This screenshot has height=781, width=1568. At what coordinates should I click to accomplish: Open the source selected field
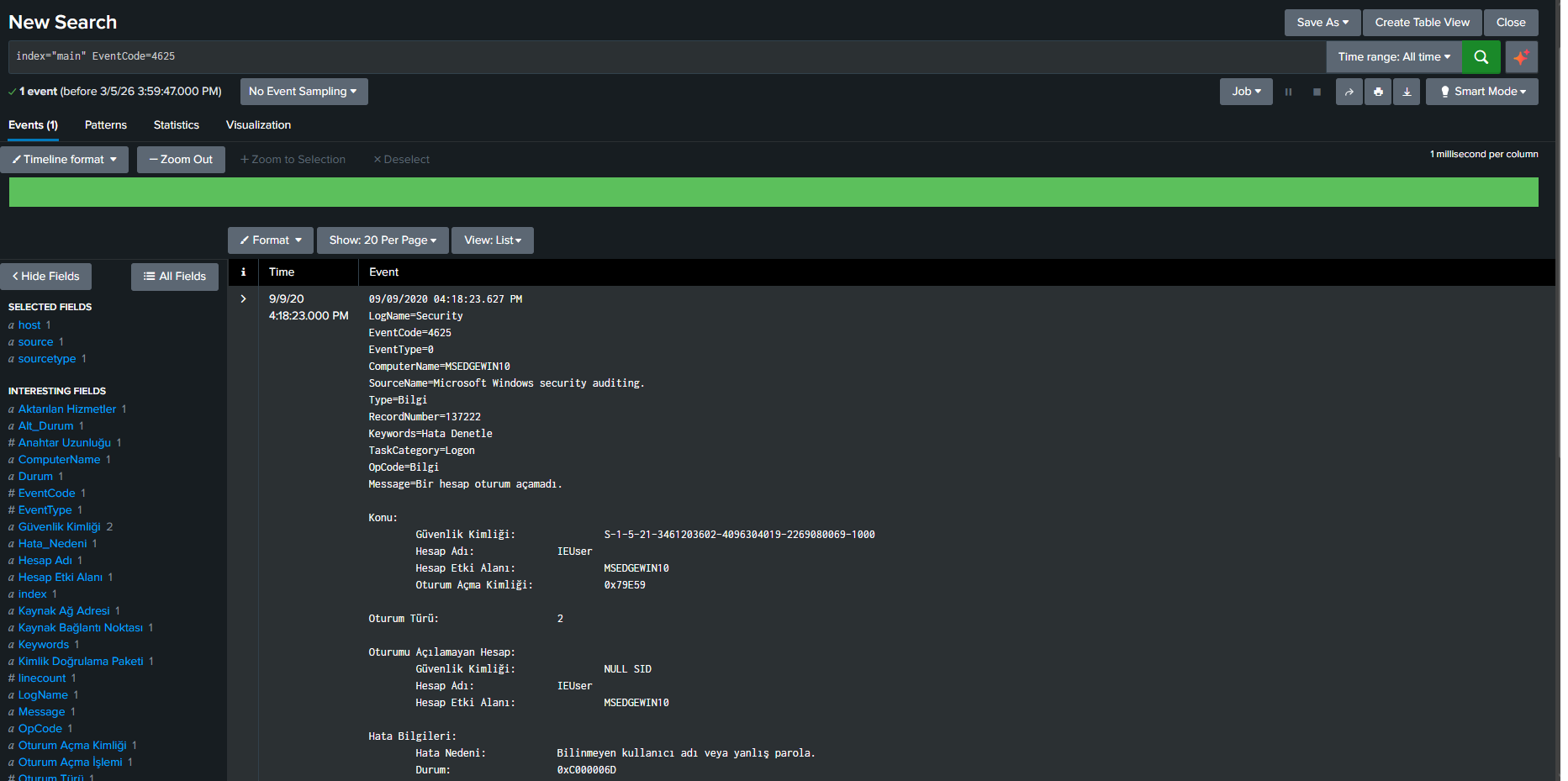[35, 342]
